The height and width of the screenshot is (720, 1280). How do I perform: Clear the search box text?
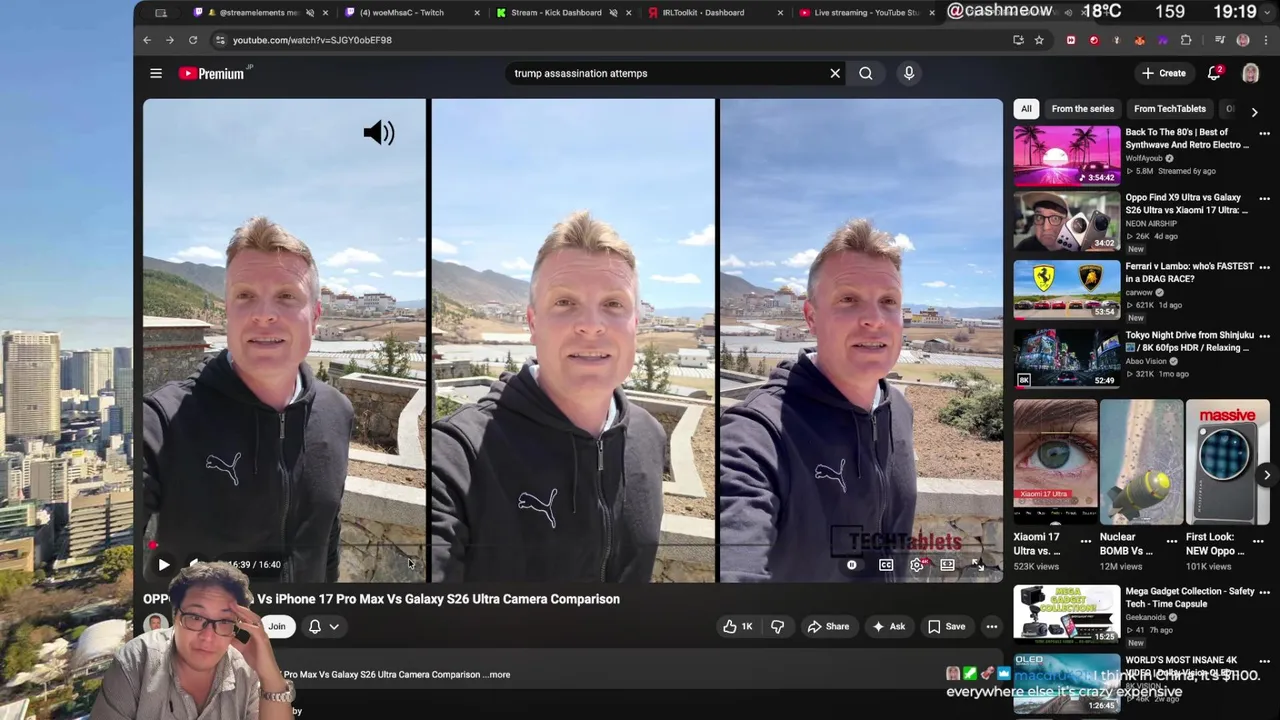(835, 73)
